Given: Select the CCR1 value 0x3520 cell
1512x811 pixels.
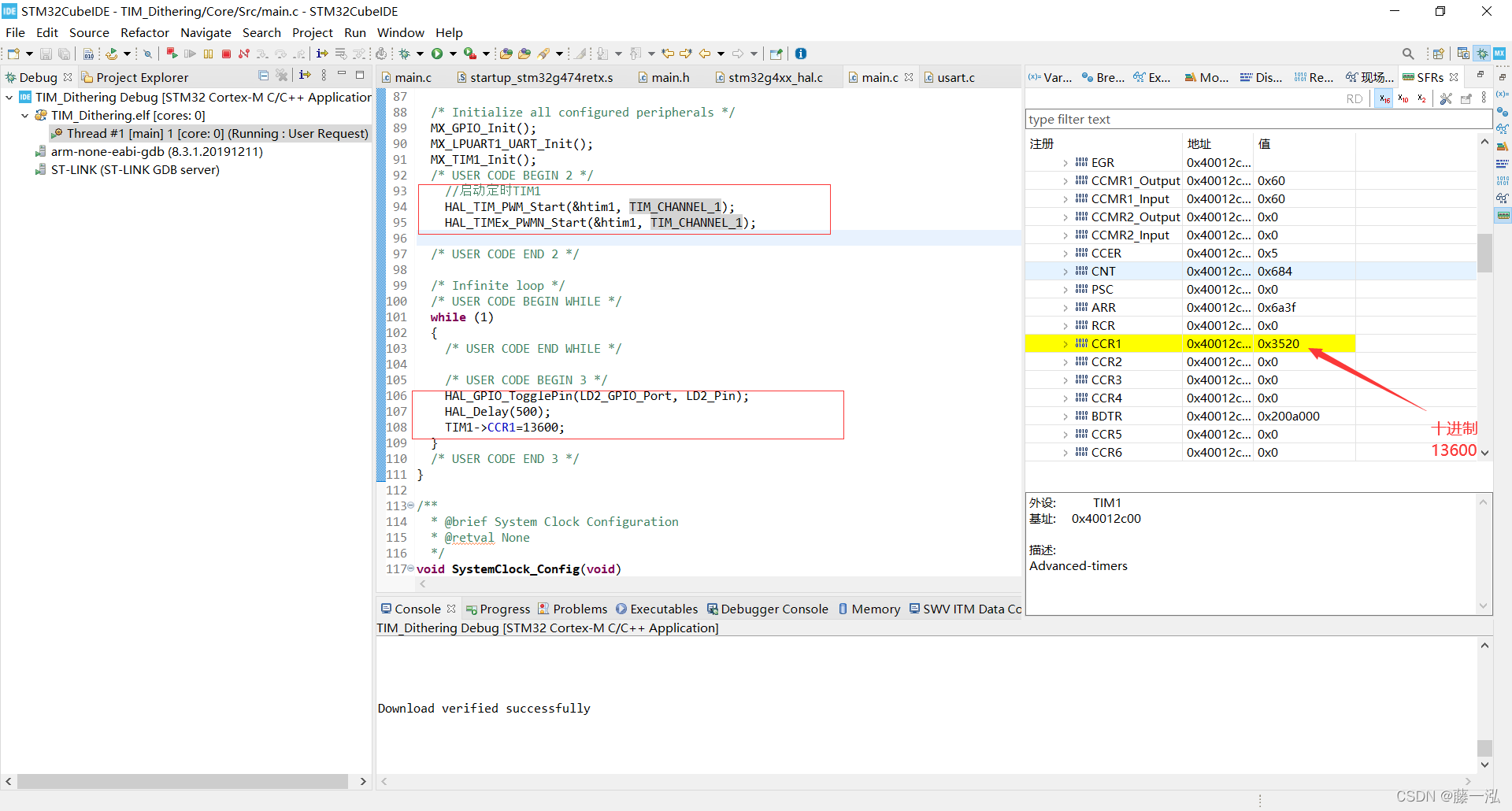Looking at the screenshot, I should click(x=1304, y=344).
